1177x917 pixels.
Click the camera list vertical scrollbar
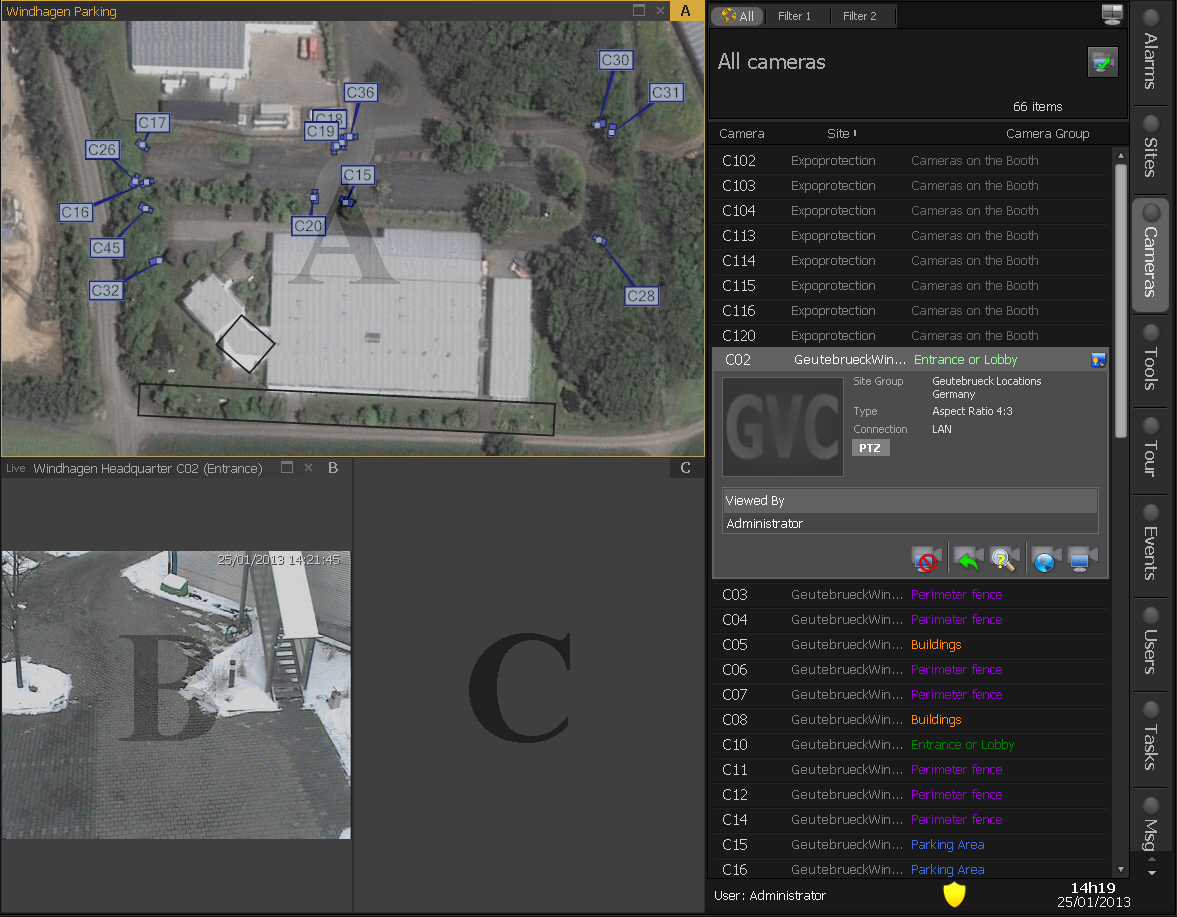tap(1120, 300)
